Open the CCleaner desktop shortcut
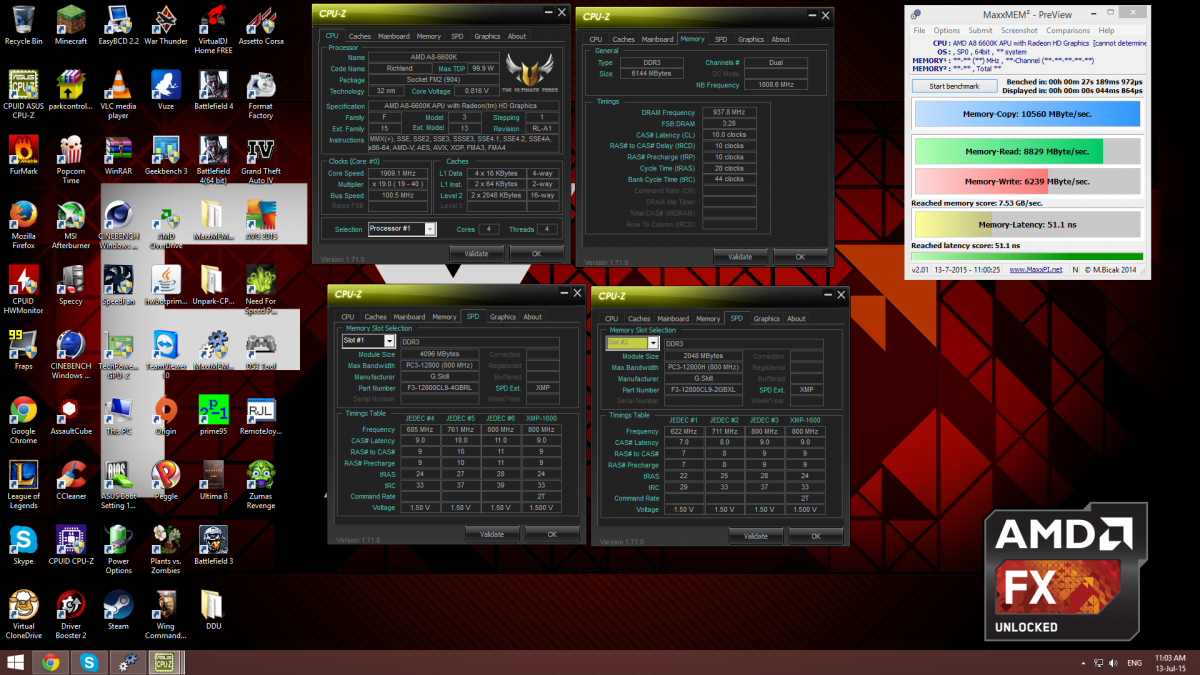Viewport: 1200px width, 675px height. point(70,480)
